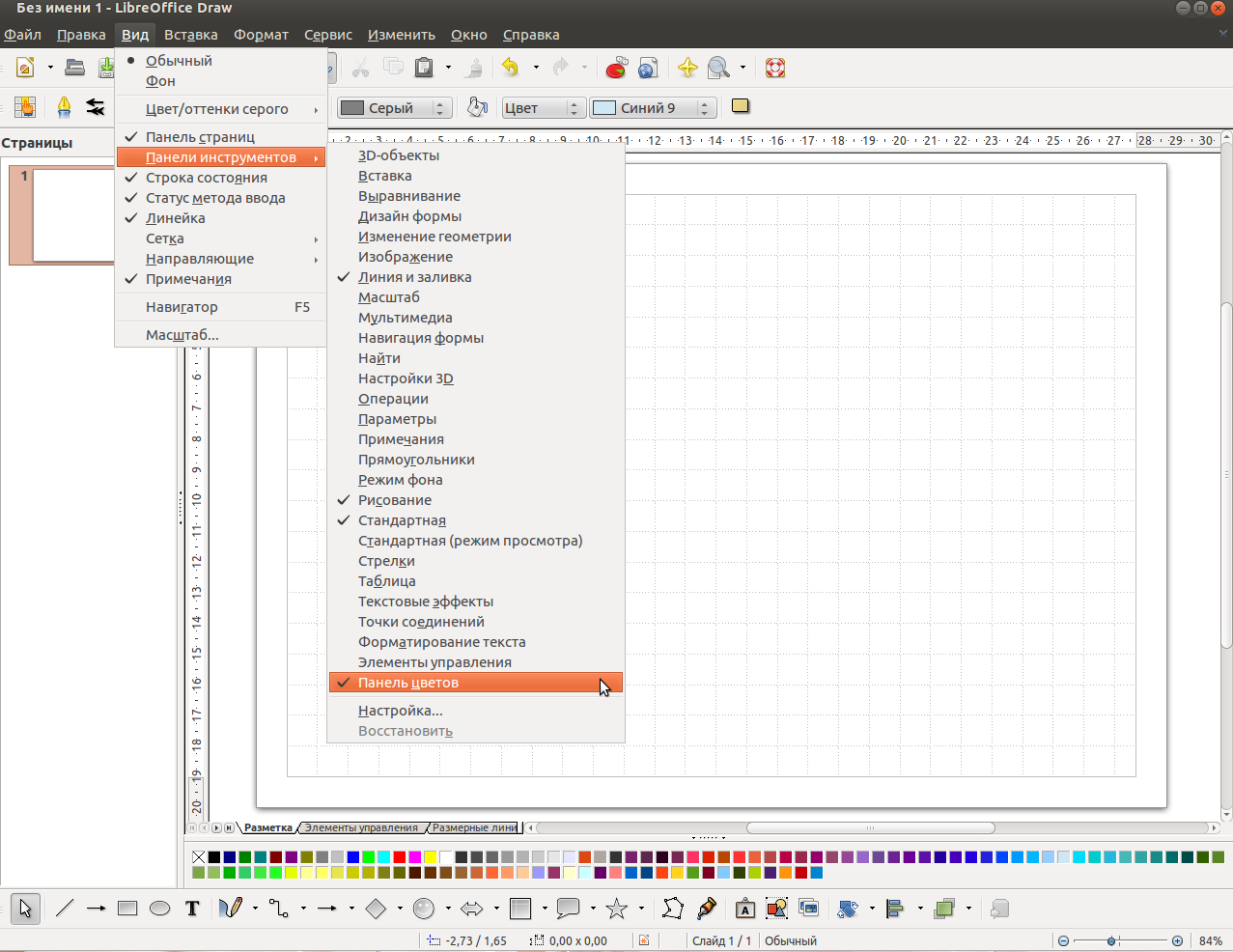This screenshot has width=1233, height=952.
Task: Pick the black swatch in the color bar
Action: click(214, 857)
